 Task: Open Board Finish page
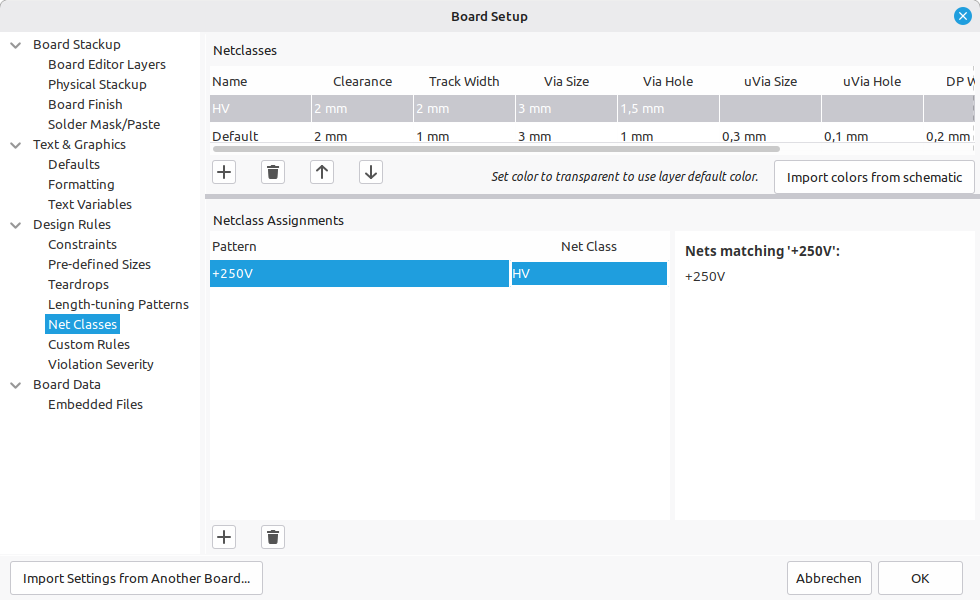pyautogui.click(x=85, y=104)
